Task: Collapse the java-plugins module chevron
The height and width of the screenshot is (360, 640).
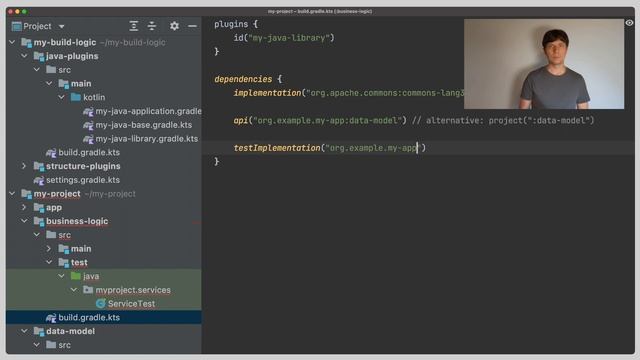Action: [x=24, y=56]
